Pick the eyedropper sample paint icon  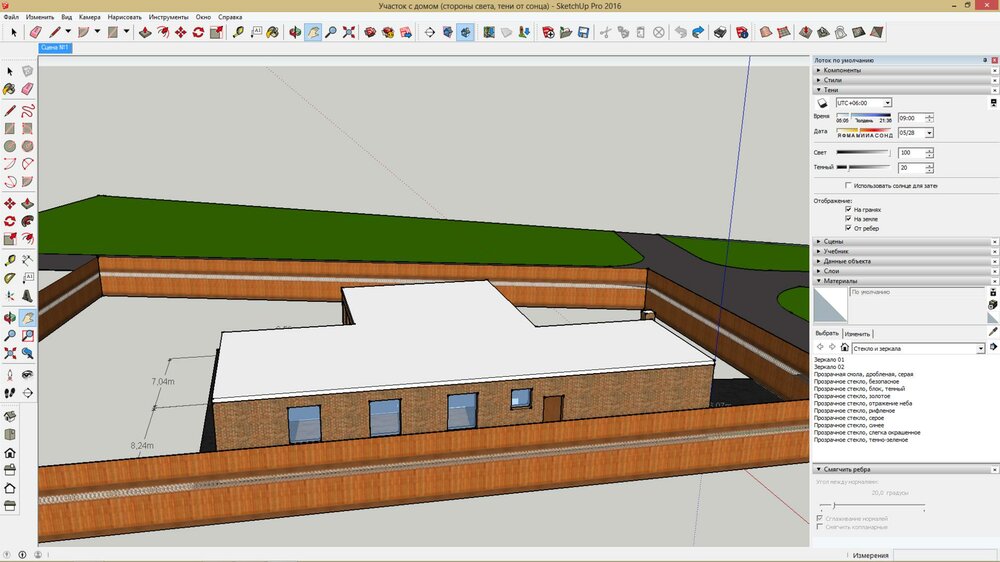click(x=993, y=331)
